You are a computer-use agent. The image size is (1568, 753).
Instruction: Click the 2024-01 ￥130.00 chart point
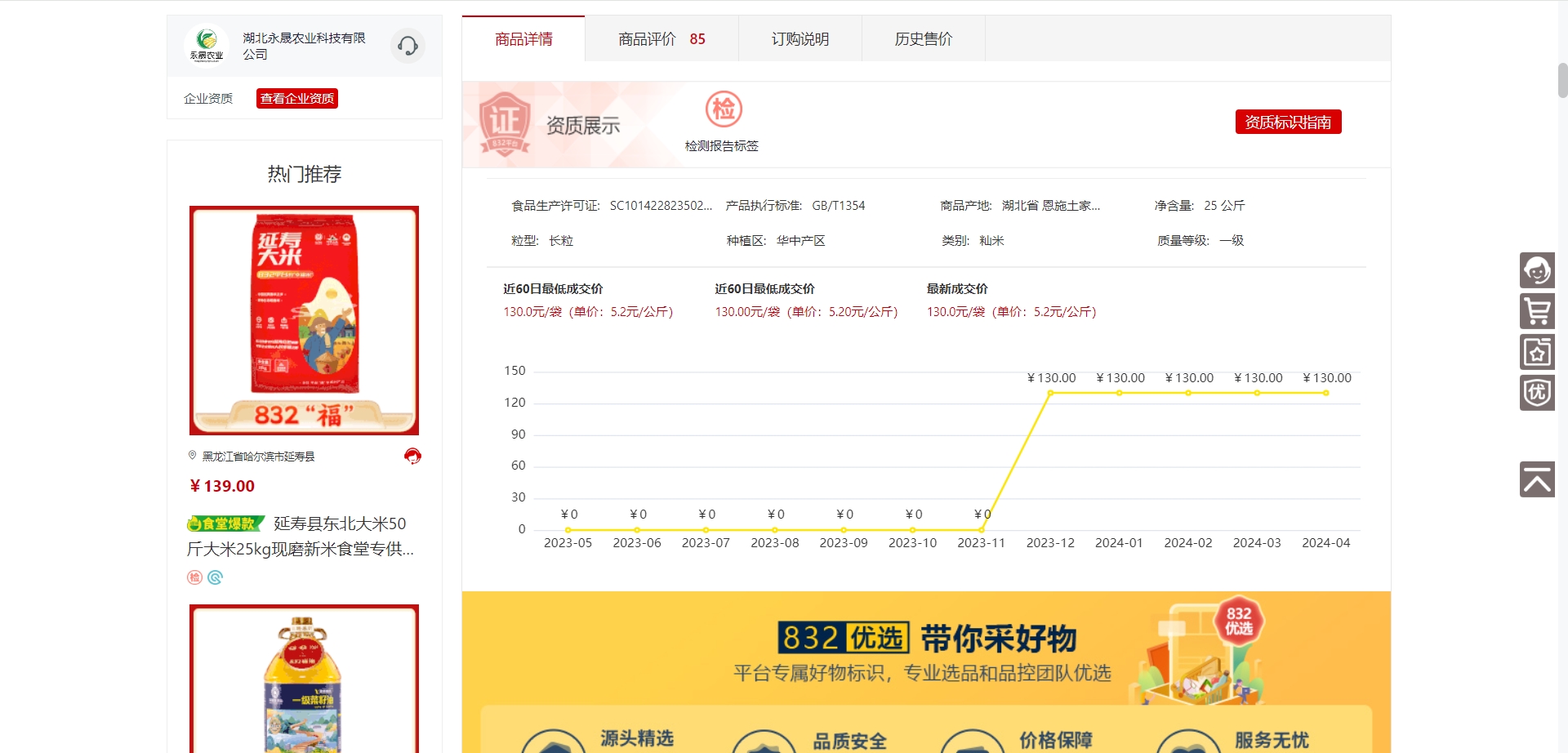pos(1120,393)
